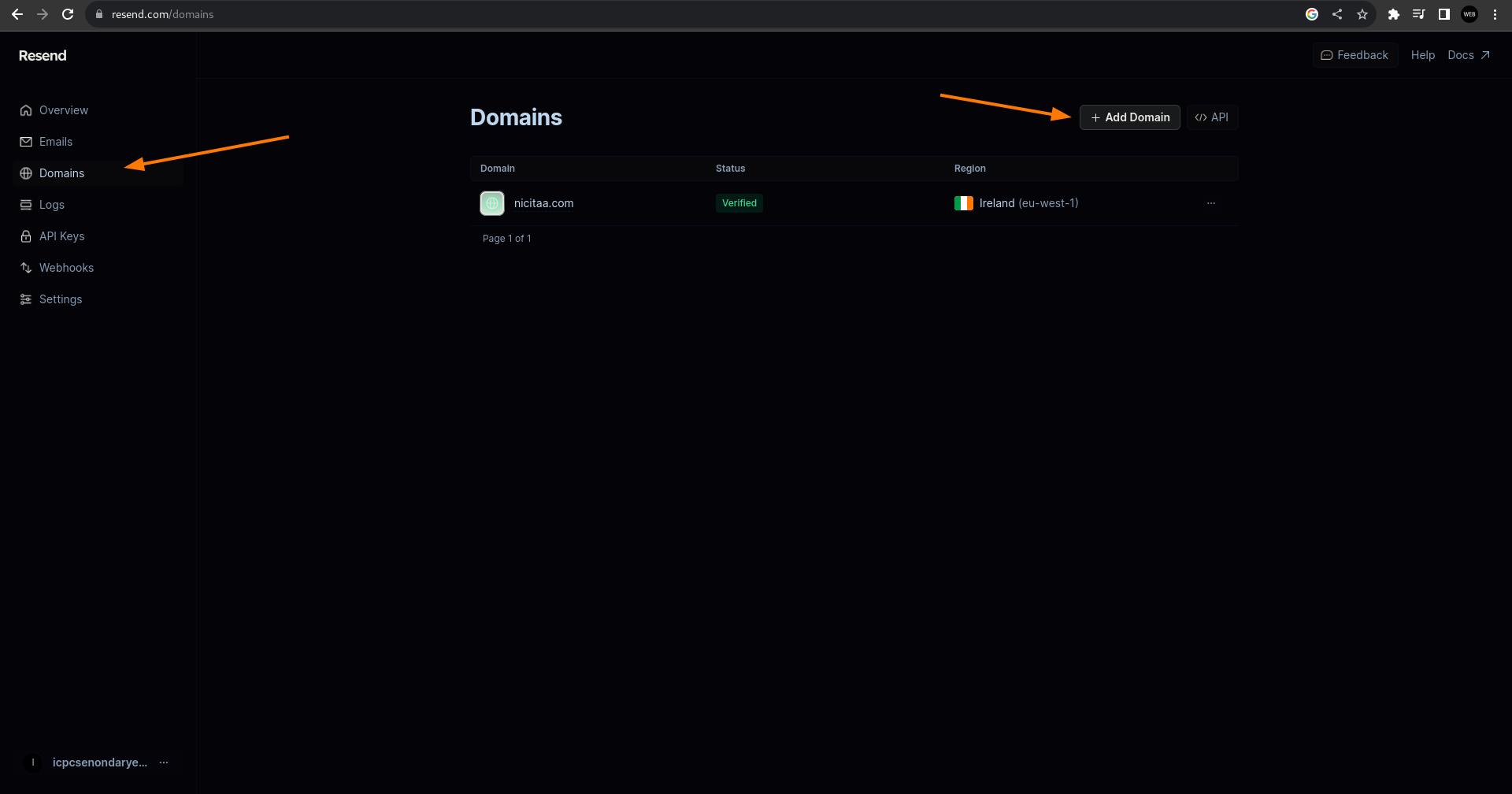Open Logs from the sidebar

pos(52,205)
